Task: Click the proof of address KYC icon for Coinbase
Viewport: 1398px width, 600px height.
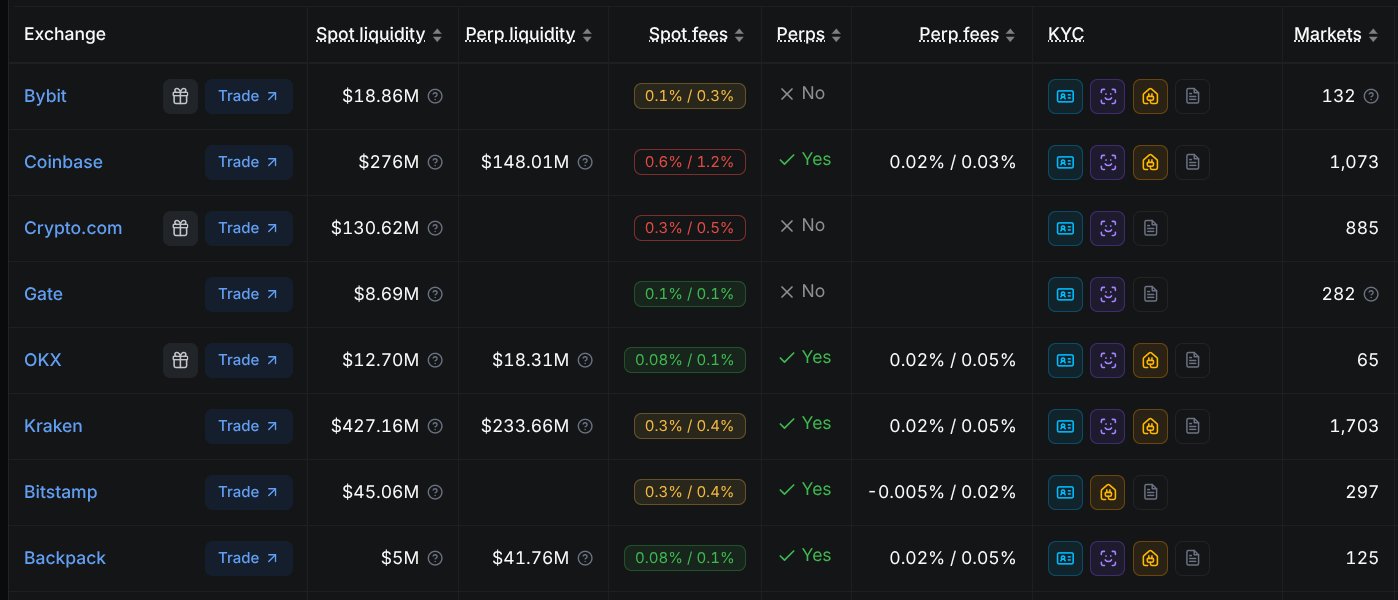Action: pos(1150,162)
